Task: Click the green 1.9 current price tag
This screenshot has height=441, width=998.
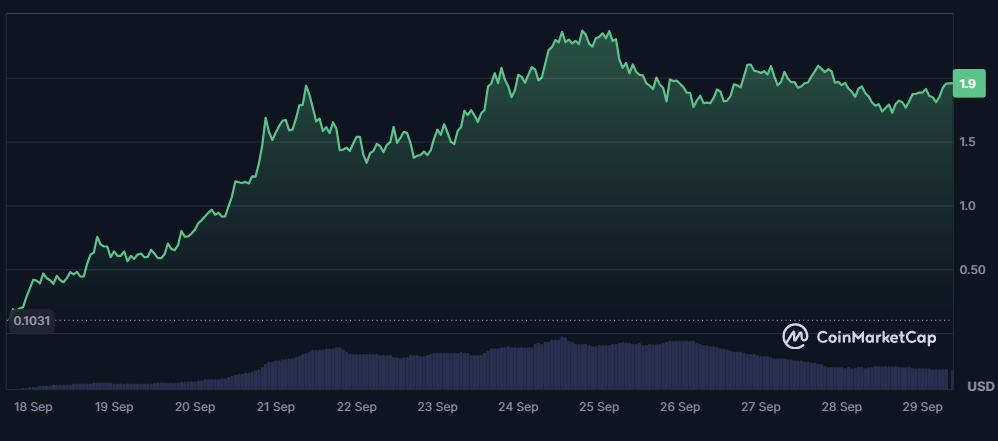Action: point(967,84)
